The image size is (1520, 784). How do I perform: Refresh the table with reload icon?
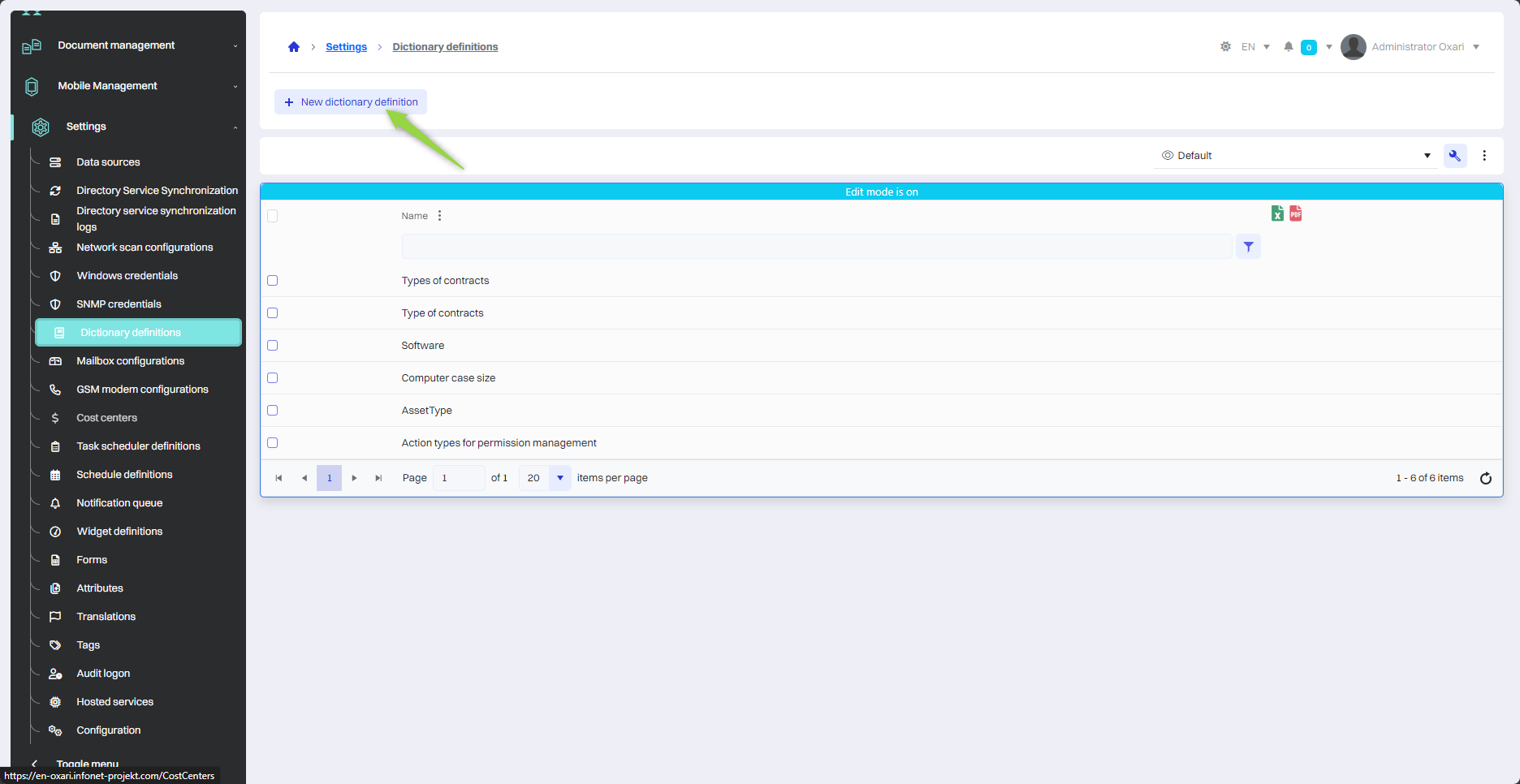coord(1486,478)
